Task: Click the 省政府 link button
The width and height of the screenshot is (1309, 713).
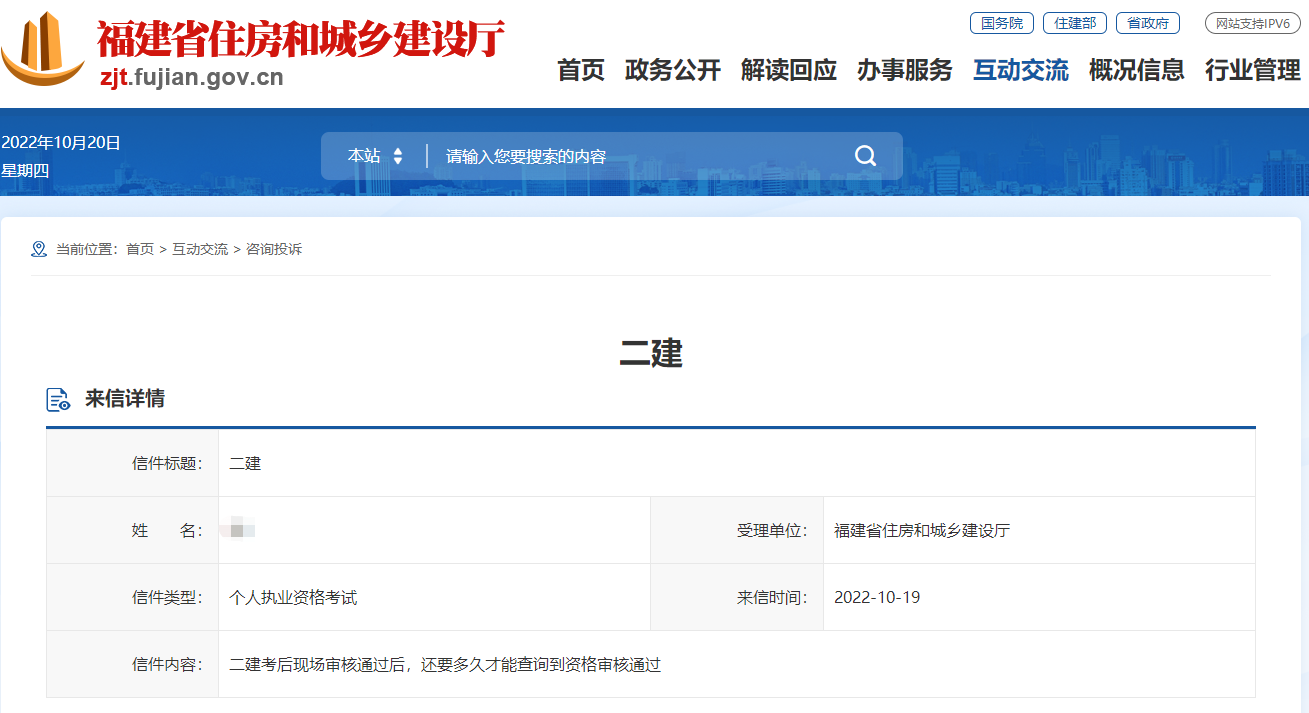Action: (1147, 23)
